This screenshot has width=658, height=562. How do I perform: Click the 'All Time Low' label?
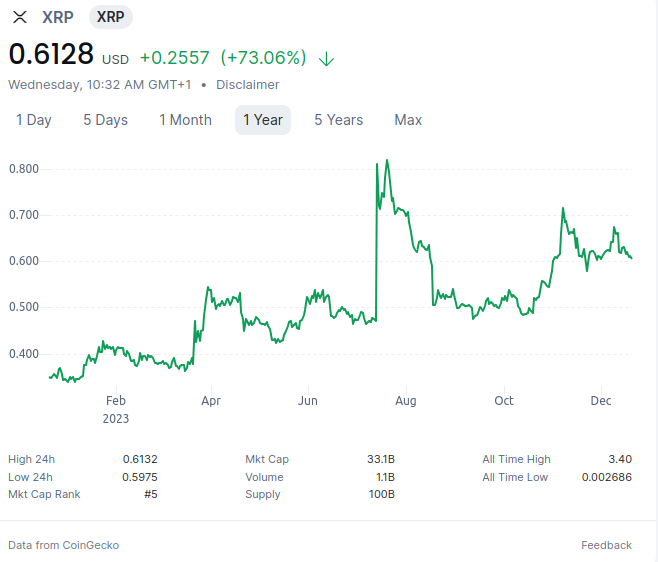tap(515, 477)
